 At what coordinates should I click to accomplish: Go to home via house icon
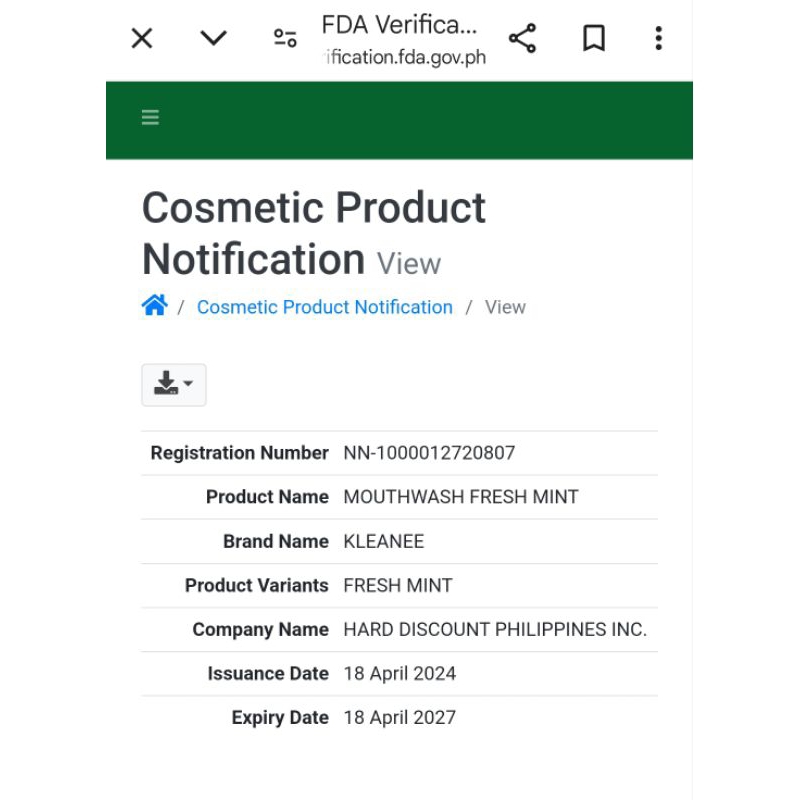(x=155, y=306)
